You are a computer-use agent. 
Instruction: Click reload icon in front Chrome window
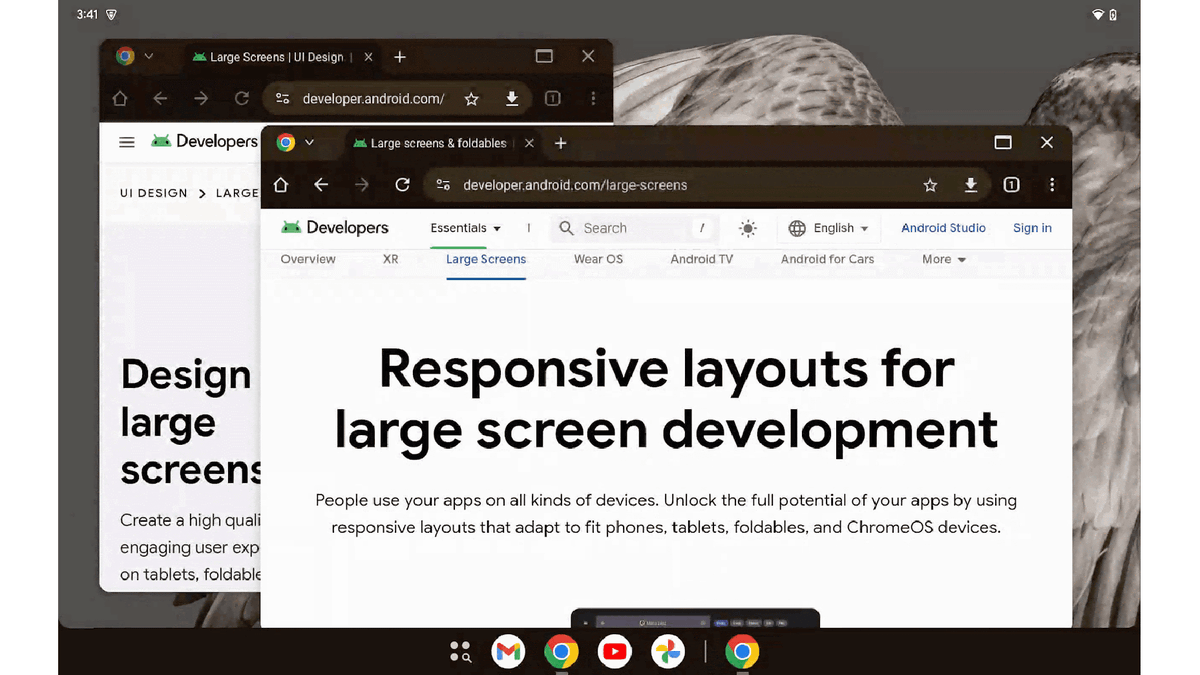[x=402, y=185]
